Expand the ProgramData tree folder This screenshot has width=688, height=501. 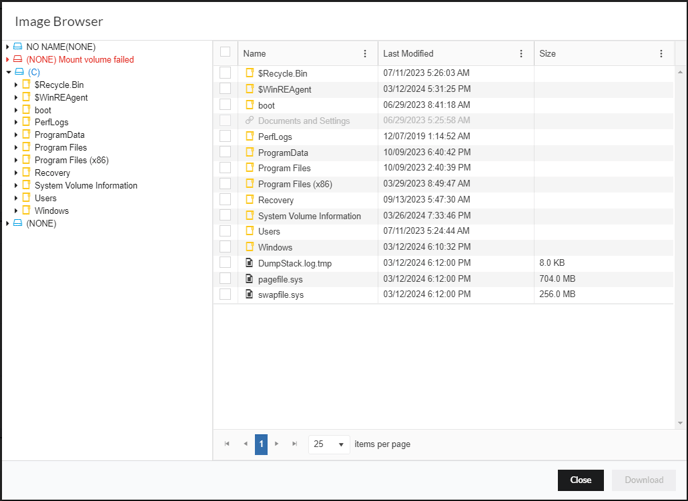pyautogui.click(x=16, y=135)
